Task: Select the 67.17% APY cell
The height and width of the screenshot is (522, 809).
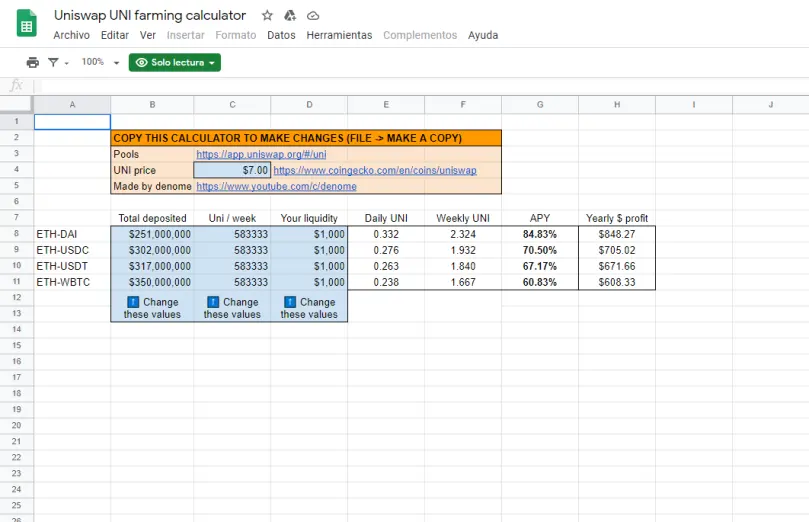Action: click(540, 266)
